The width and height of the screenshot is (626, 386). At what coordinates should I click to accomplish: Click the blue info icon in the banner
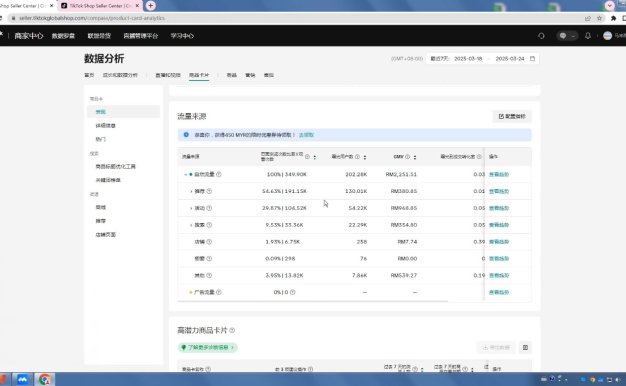pos(186,135)
